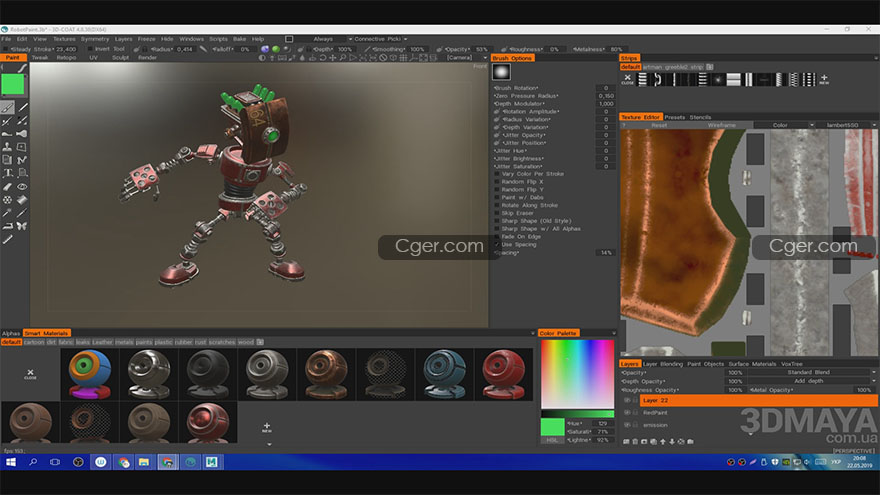This screenshot has width=880, height=495.
Task: Click the move arrows icon in viewport toolbar
Action: click(332, 58)
